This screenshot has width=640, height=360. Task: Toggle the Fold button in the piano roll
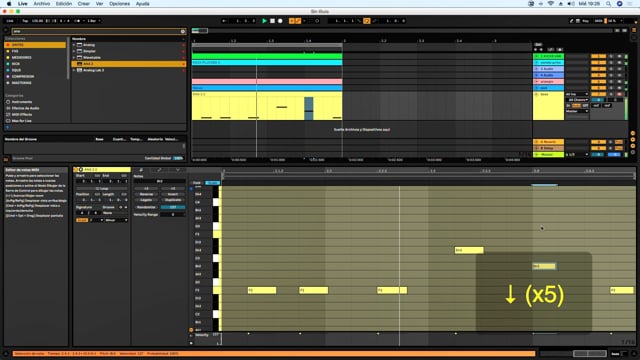197,183
